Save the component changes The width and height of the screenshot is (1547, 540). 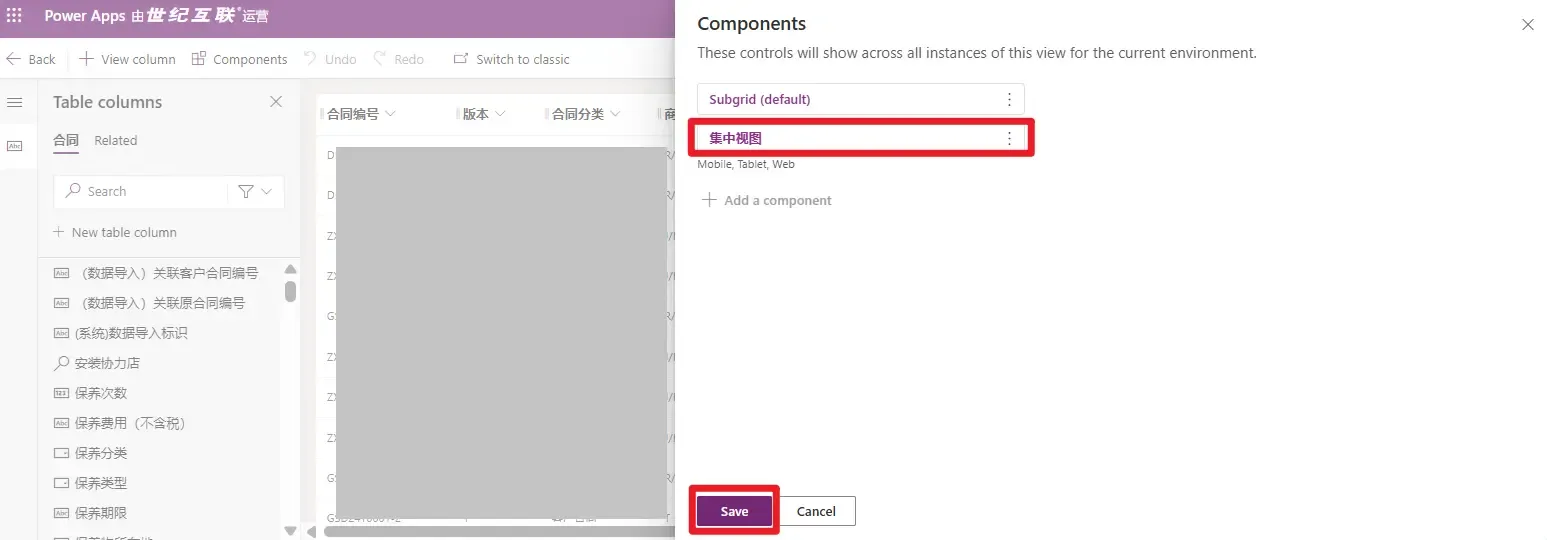[x=734, y=511]
